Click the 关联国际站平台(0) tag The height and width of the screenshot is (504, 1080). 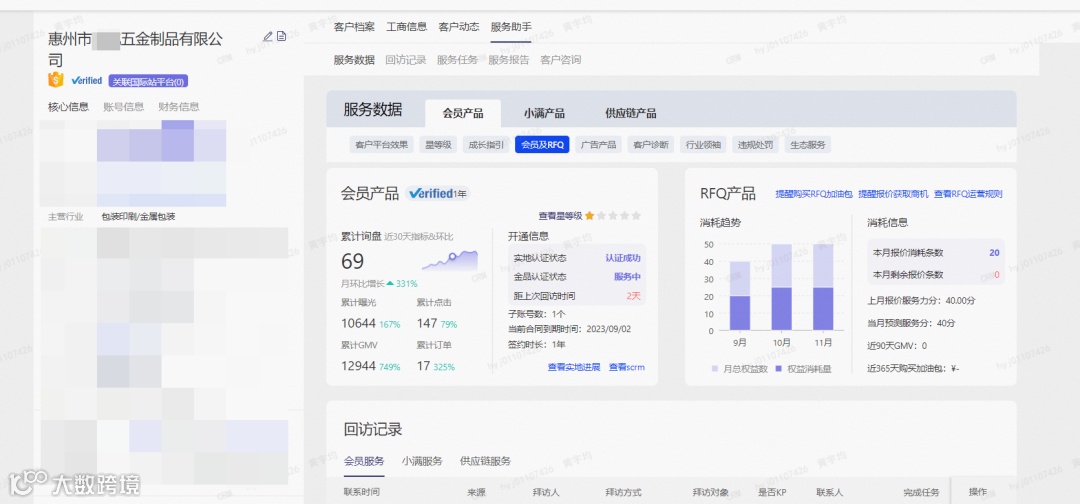[x=148, y=81]
